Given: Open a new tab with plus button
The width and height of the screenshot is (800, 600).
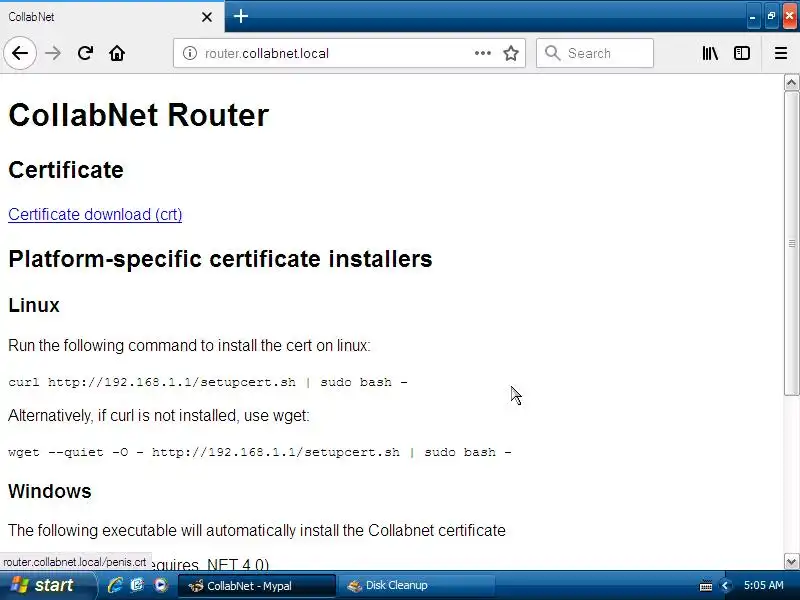Looking at the screenshot, I should (x=241, y=16).
